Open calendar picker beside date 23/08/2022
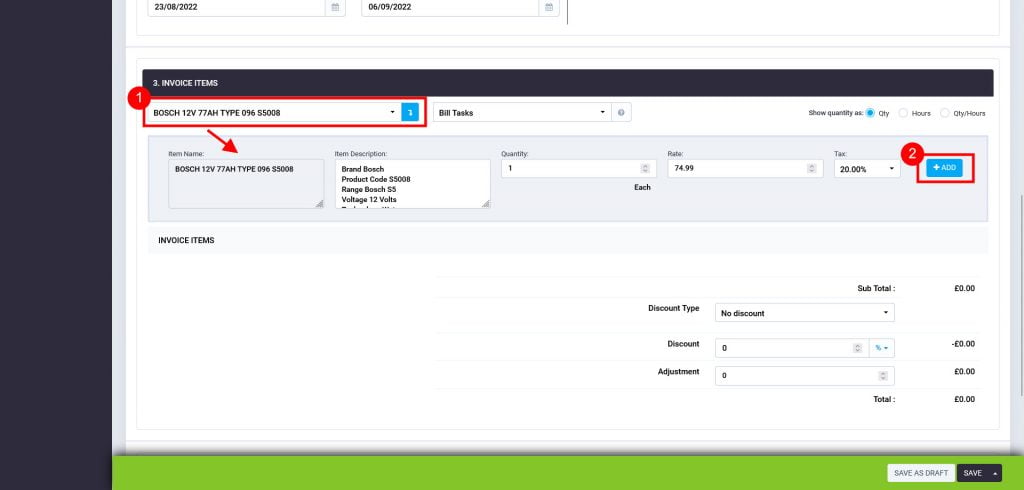The image size is (1024, 490). click(x=335, y=7)
